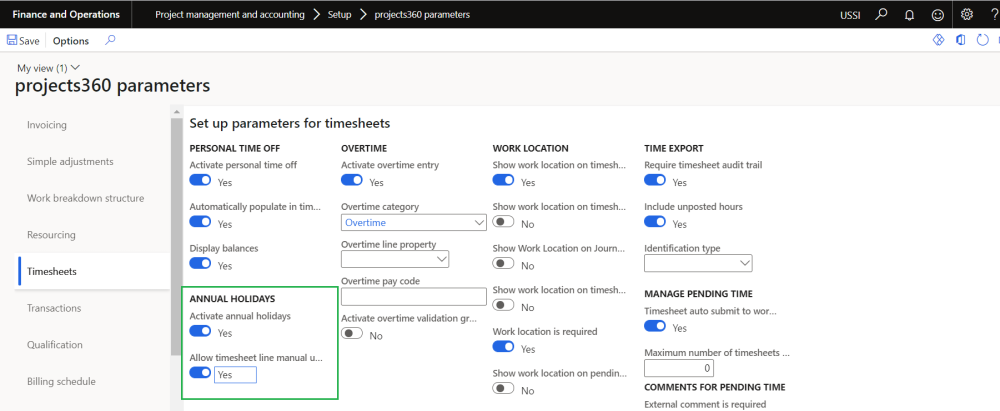This screenshot has height=411, width=1000.
Task: Click the Power Apps diamond icon
Action: click(938, 41)
